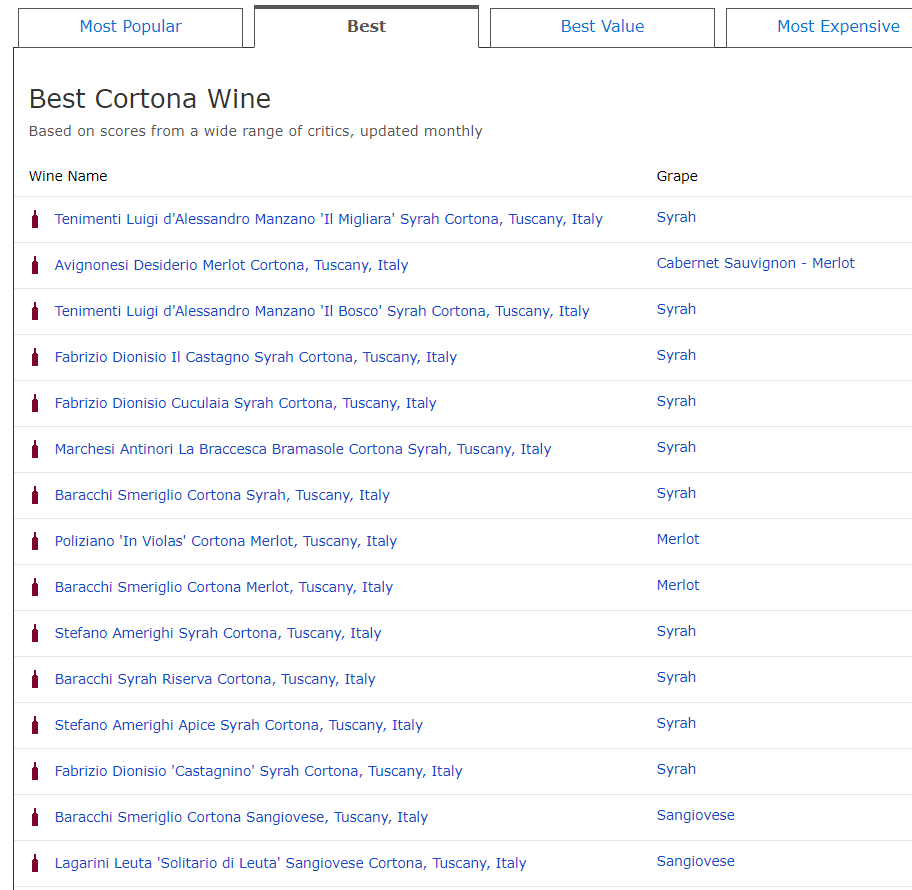Click Syrah grape in Il Castagno row
The height and width of the screenshot is (890, 912).
tap(676, 355)
